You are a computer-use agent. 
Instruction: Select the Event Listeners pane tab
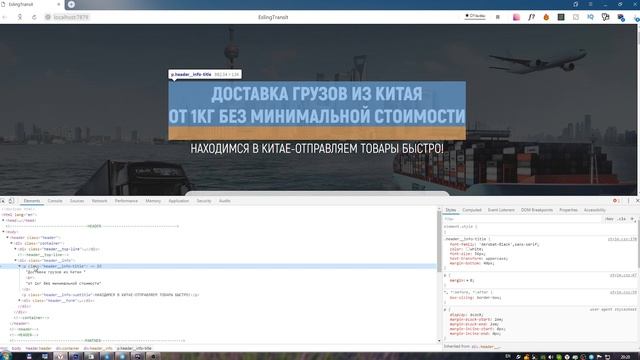click(x=501, y=210)
